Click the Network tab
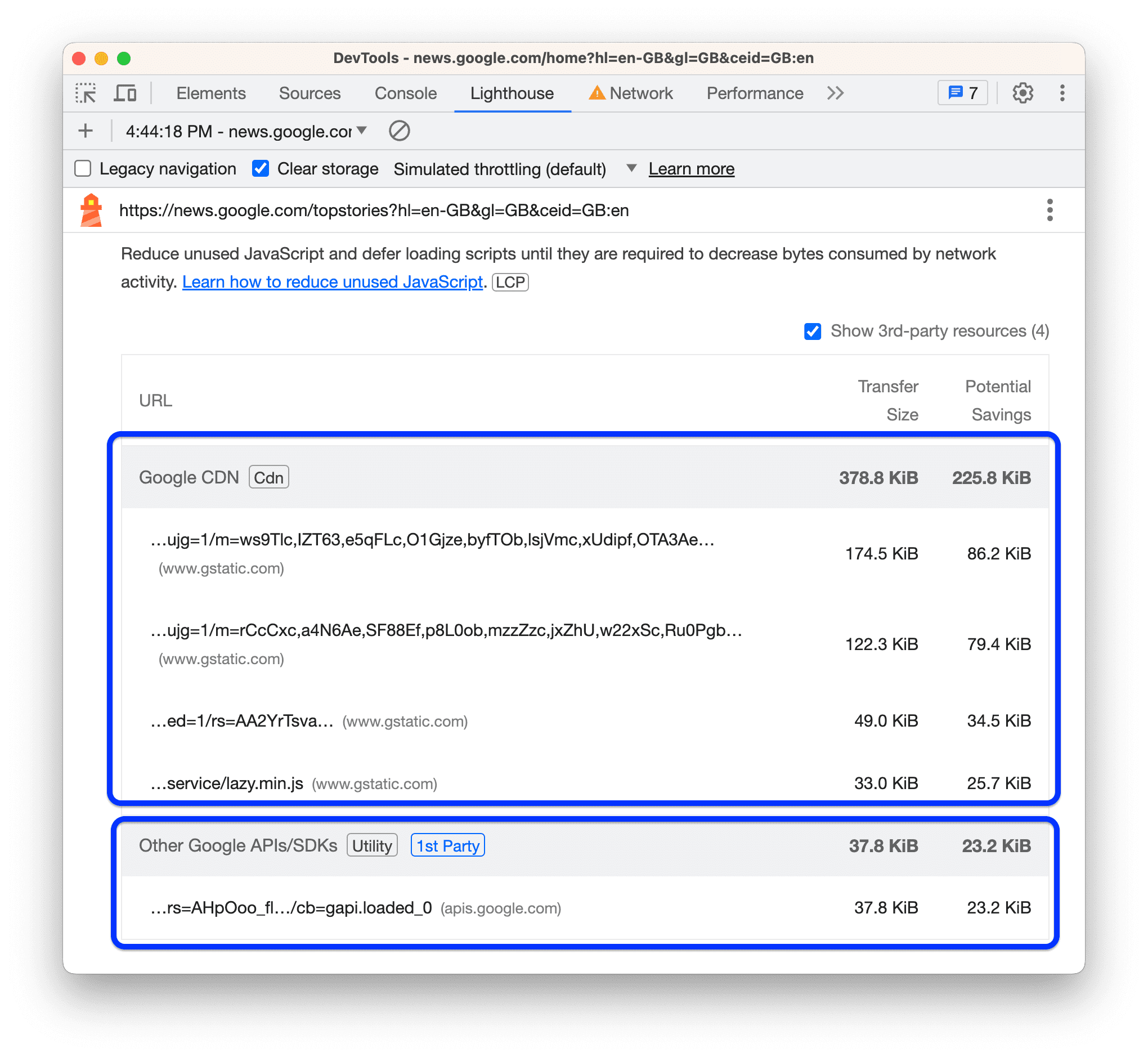This screenshot has height=1057, width=1148. (x=631, y=93)
